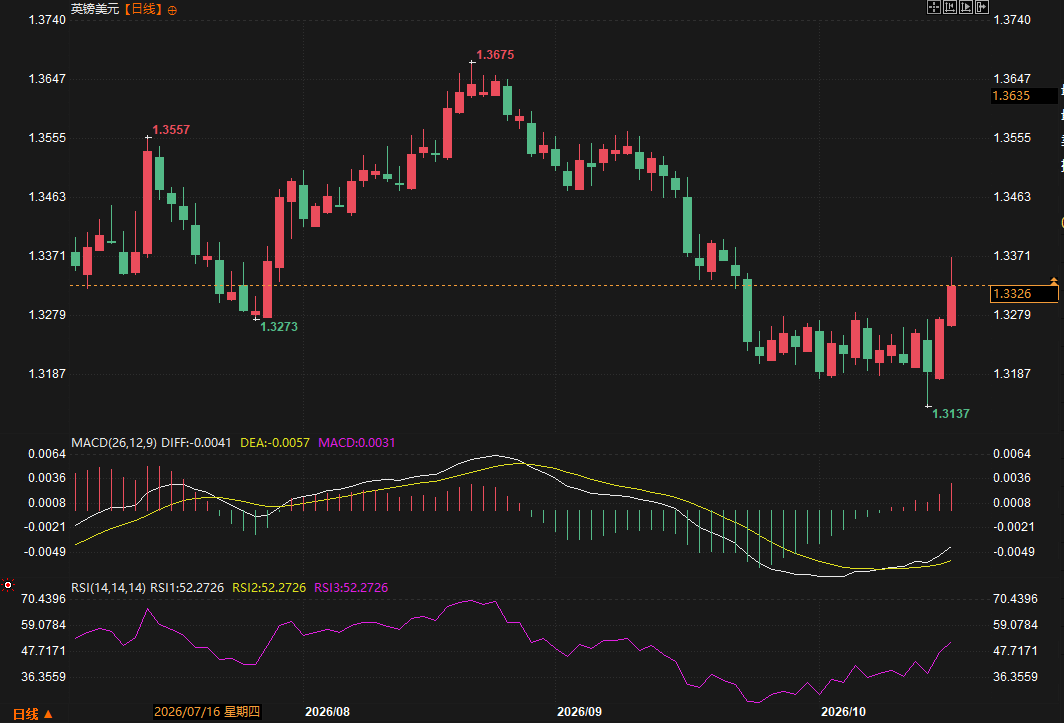Click the 2026/10 date axis marker
This screenshot has width=1064, height=723.
(x=843, y=711)
